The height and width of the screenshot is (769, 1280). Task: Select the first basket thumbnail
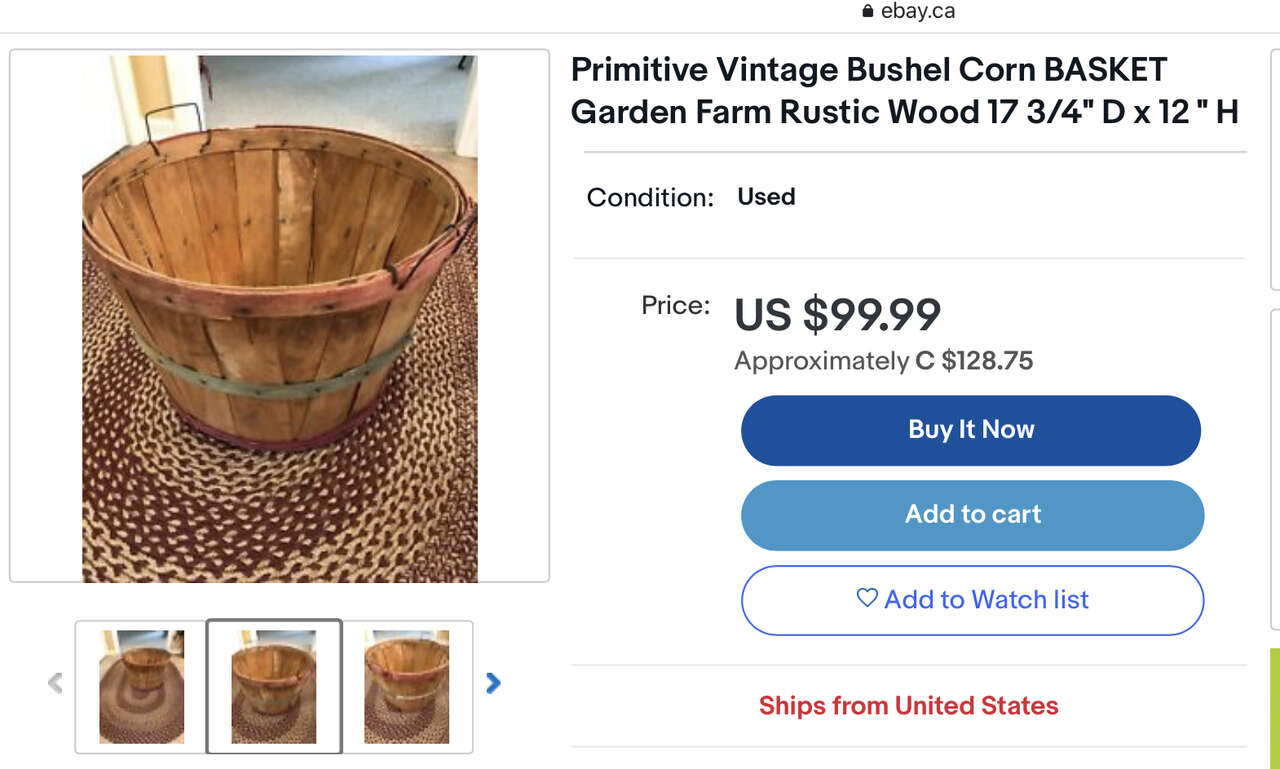coord(141,686)
